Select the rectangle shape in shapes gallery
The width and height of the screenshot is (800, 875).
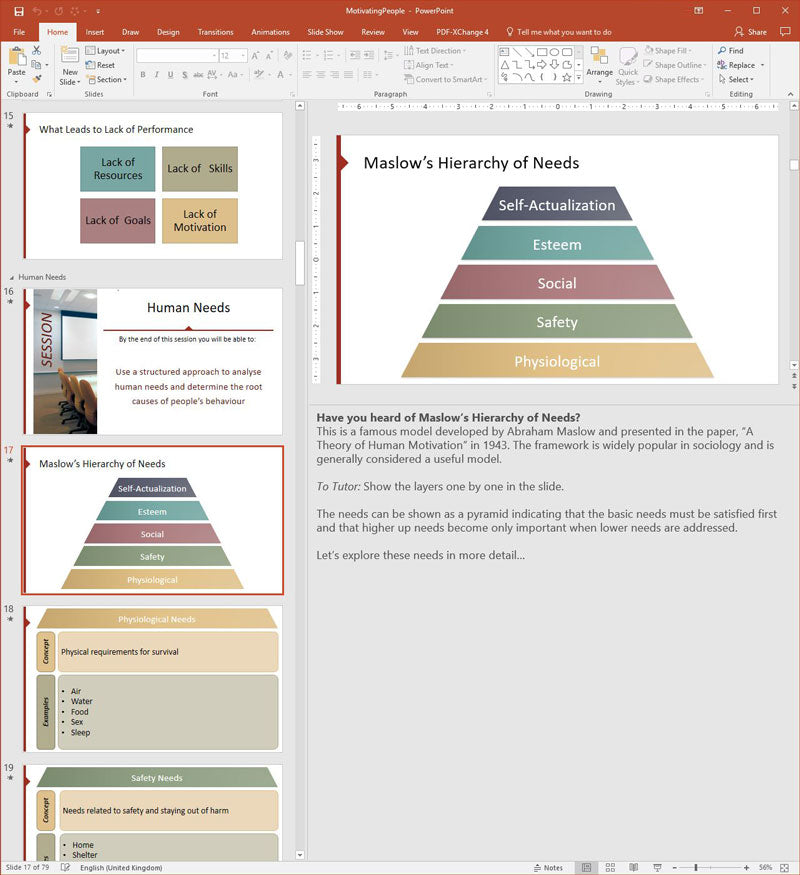tap(542, 52)
